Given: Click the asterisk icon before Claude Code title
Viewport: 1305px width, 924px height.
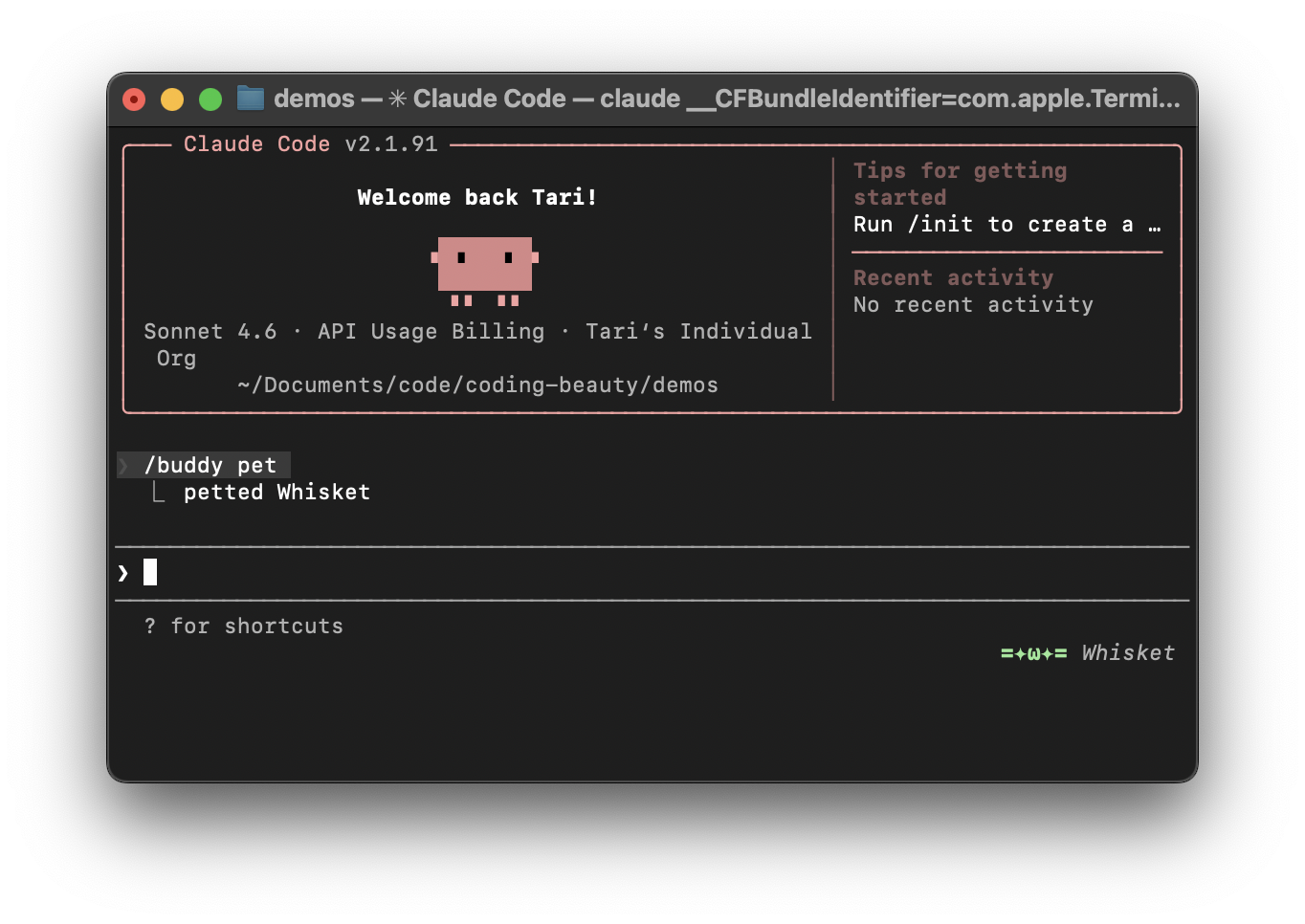Looking at the screenshot, I should [x=397, y=99].
